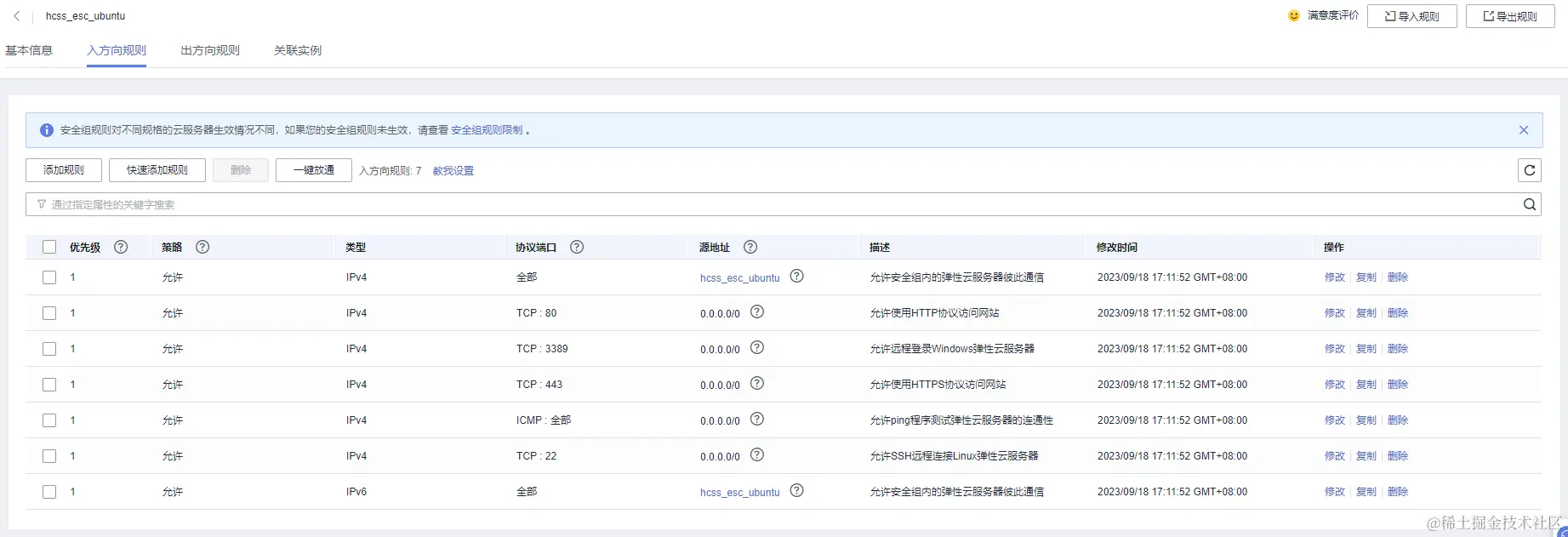Viewport: 1568px width, 537px height.
Task: Check the ICMP : 全部 rule checkbox
Action: (49, 420)
